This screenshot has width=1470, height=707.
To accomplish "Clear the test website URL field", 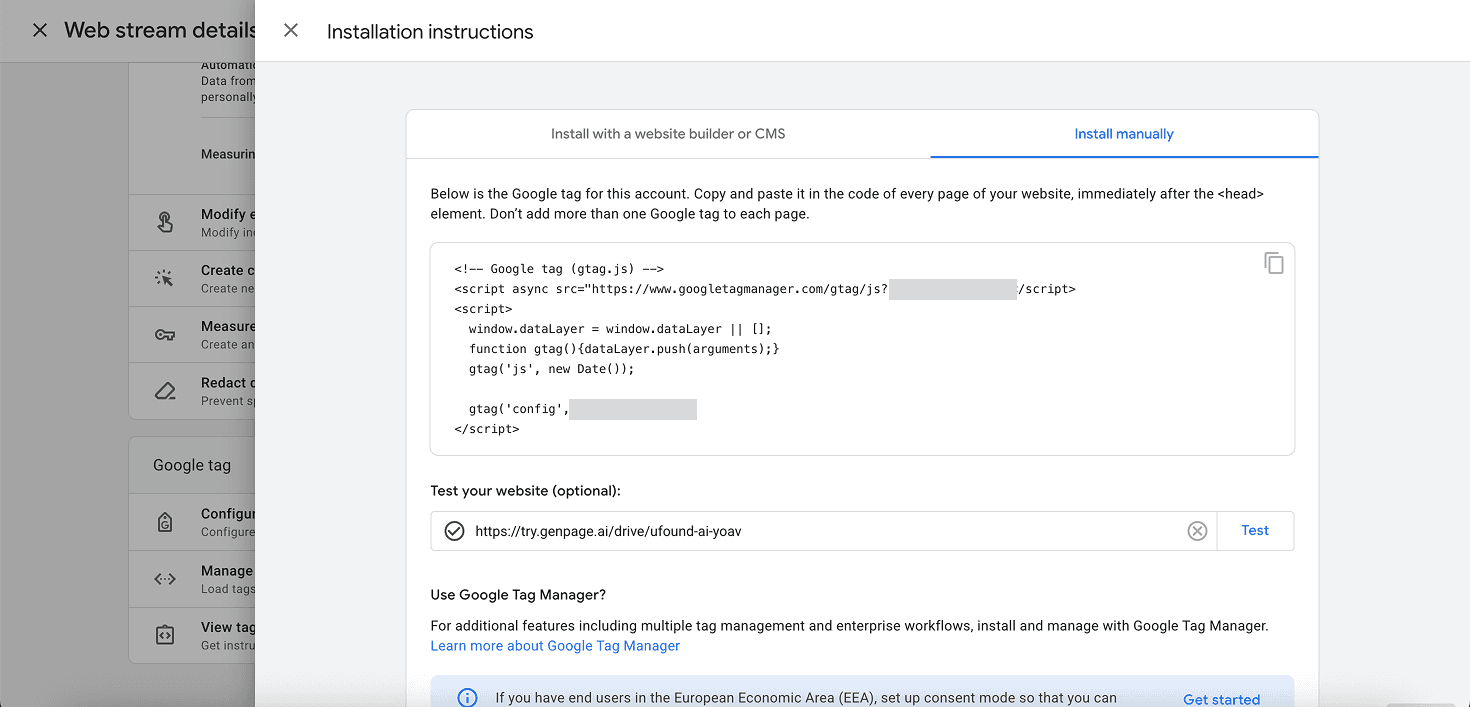I will coord(1197,531).
